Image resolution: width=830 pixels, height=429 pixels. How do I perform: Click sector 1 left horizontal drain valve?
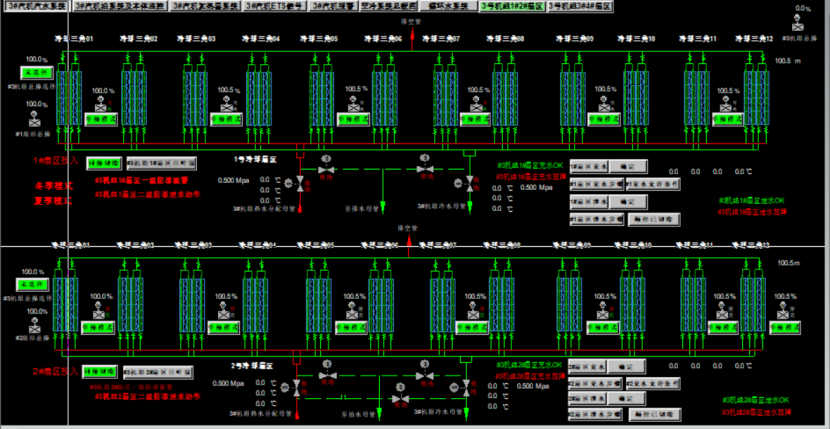pyautogui.click(x=325, y=169)
